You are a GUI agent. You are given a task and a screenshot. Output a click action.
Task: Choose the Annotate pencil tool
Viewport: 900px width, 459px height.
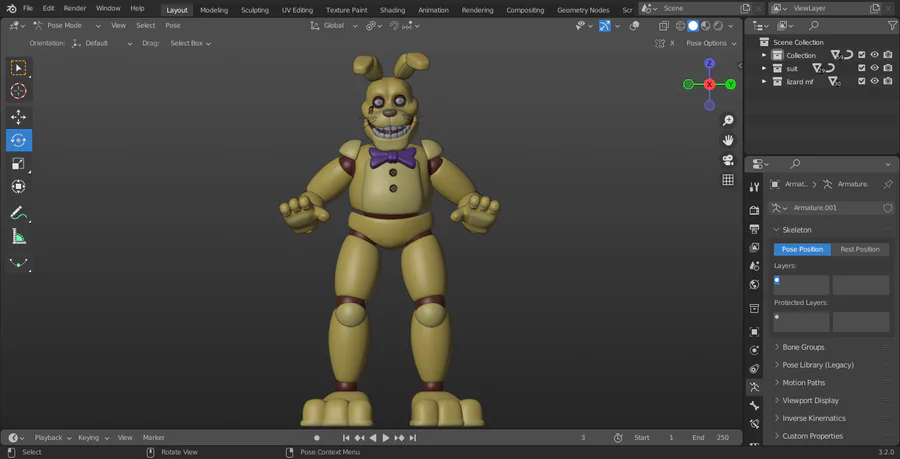pyautogui.click(x=19, y=213)
